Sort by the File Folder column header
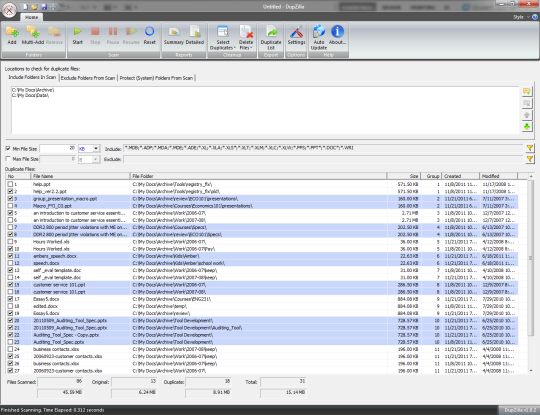The image size is (540, 415). tap(258, 176)
